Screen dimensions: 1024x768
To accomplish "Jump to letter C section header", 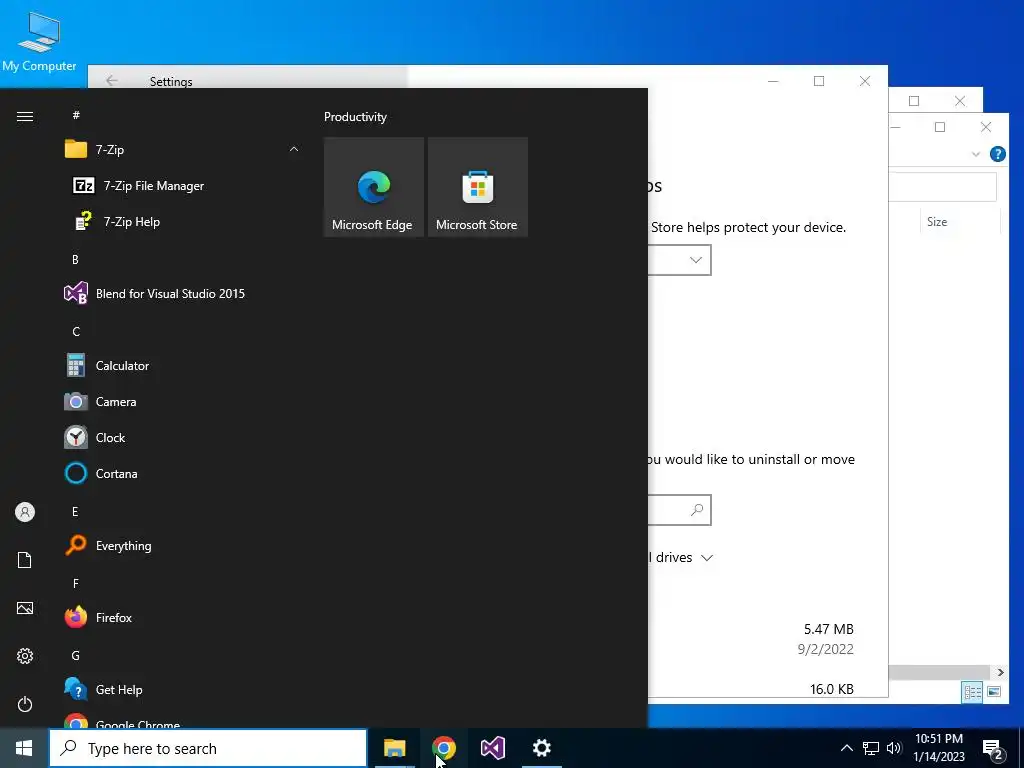I will (76, 332).
